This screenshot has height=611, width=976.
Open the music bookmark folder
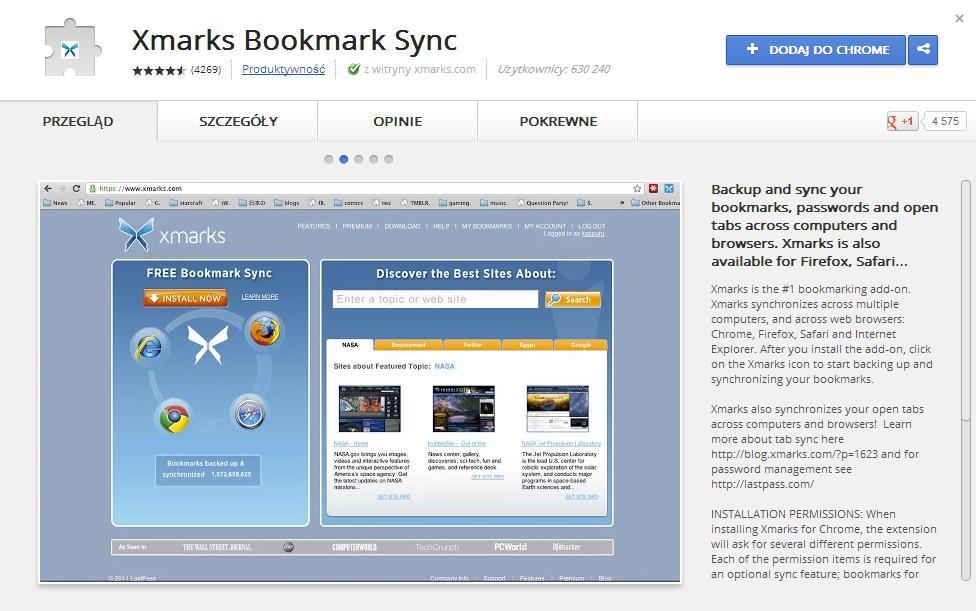point(494,203)
